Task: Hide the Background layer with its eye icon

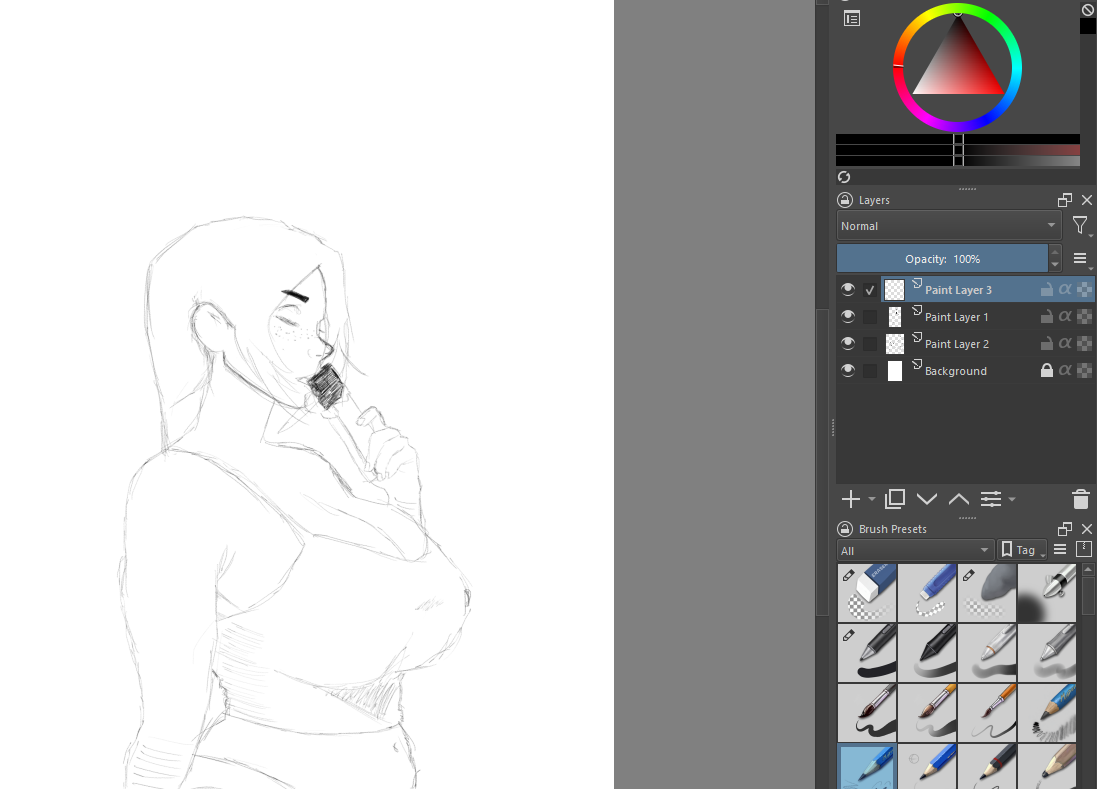Action: pos(848,371)
